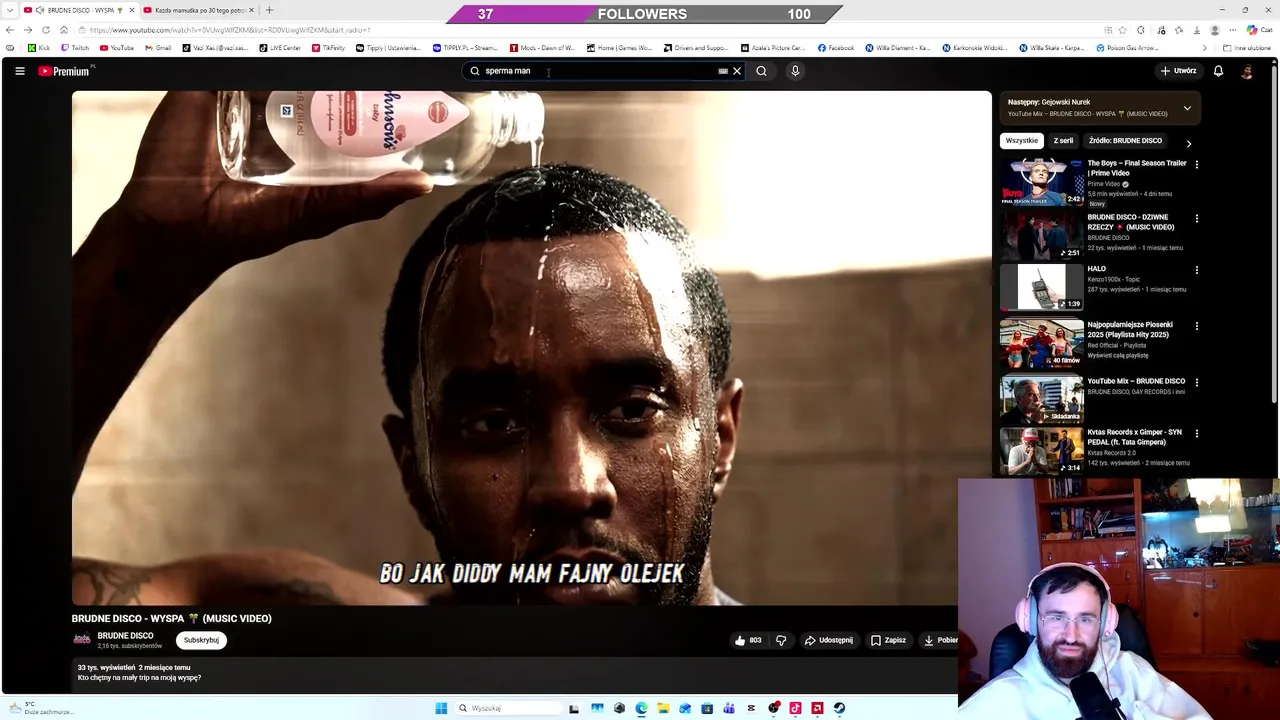The width and height of the screenshot is (1280, 720).
Task: Click the taskbar Wyszukaj search box
Action: click(x=507, y=708)
